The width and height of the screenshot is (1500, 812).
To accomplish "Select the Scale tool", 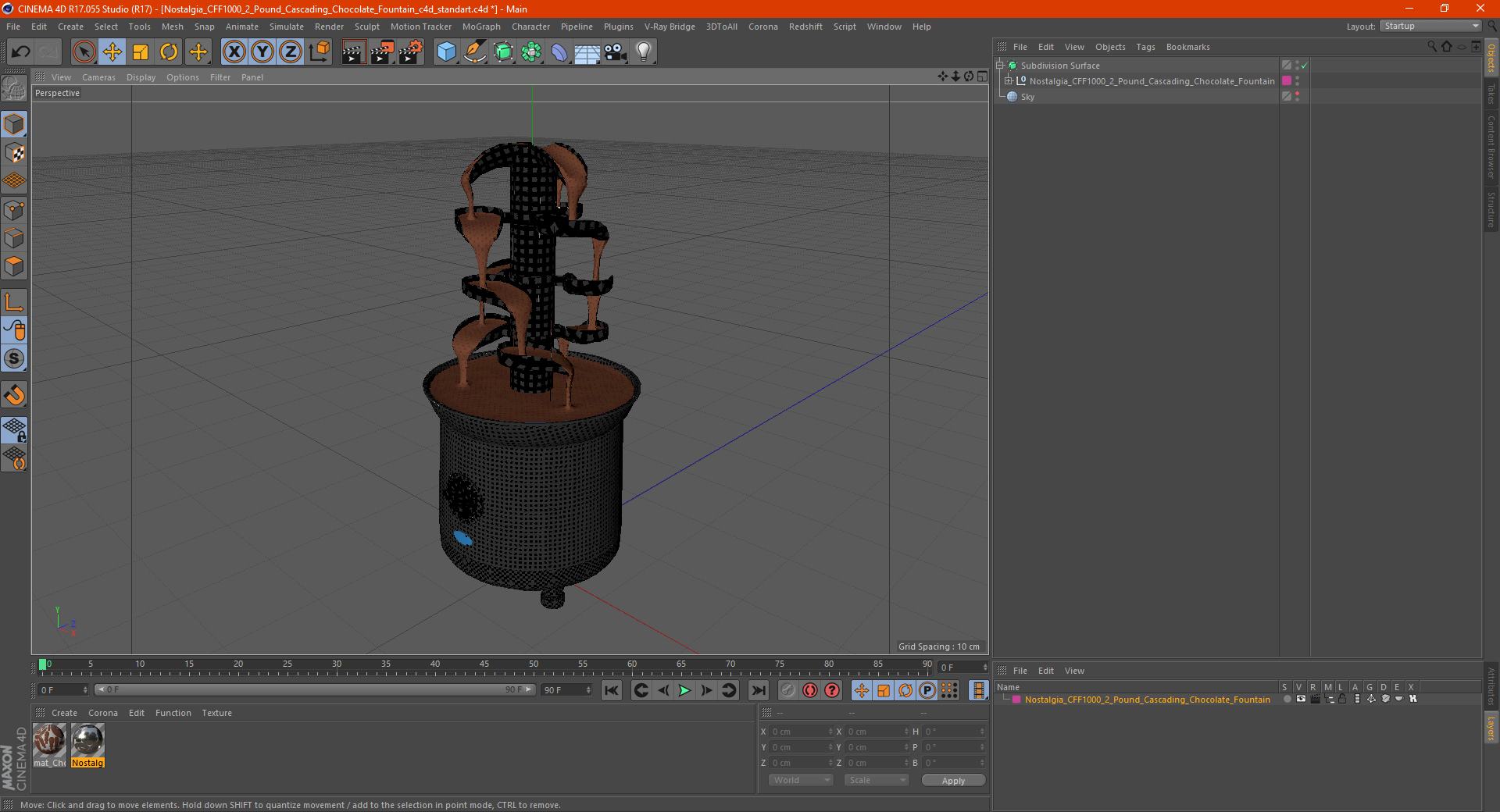I will (141, 52).
